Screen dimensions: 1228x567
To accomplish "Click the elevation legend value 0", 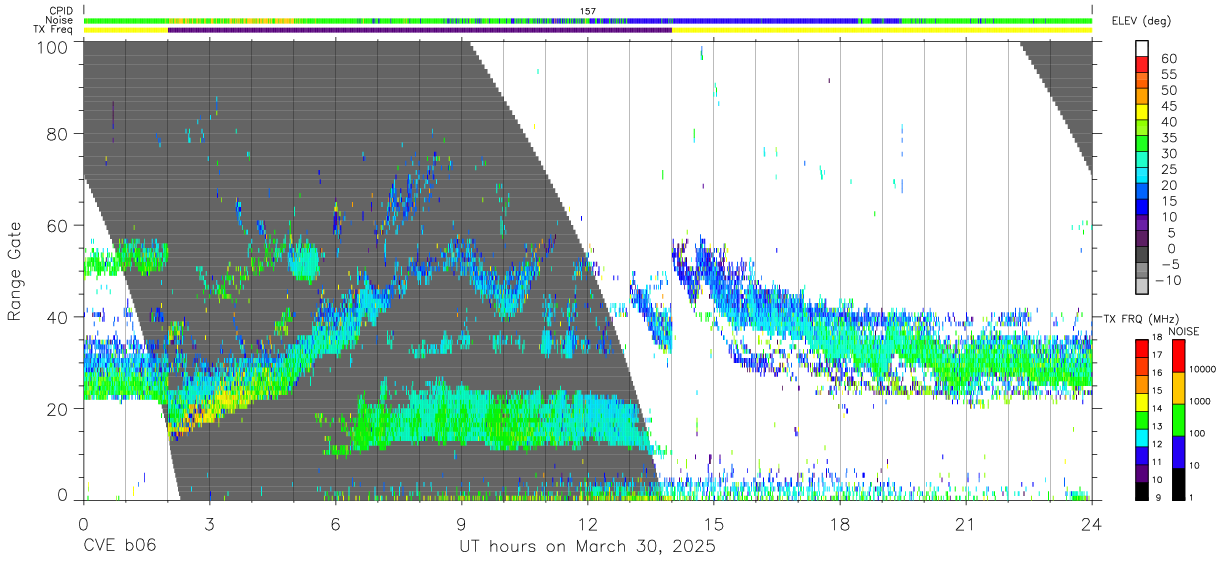I will [x=1172, y=248].
